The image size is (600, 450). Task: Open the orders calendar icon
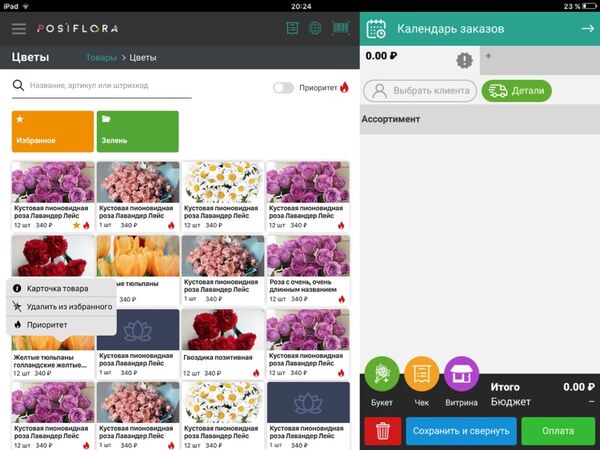tap(376, 29)
